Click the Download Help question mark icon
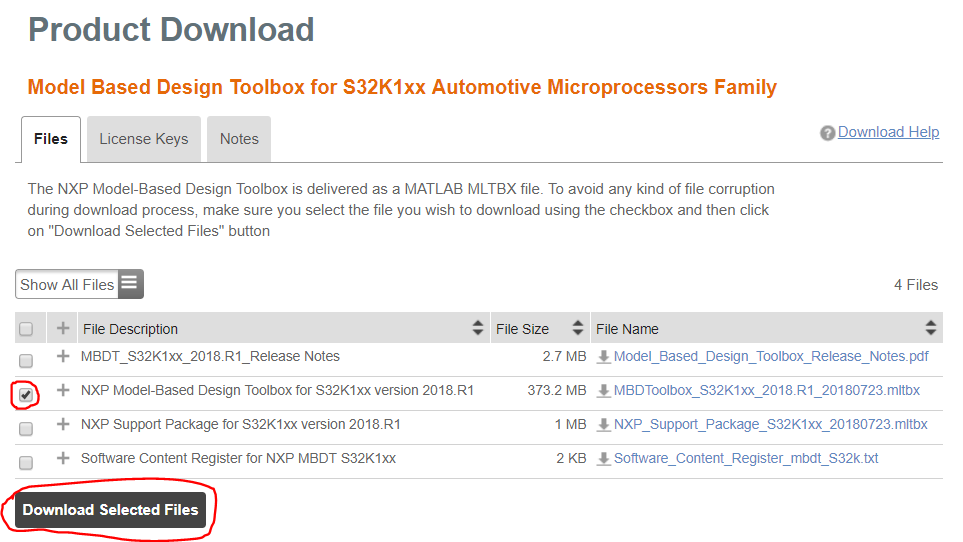The height and width of the screenshot is (542, 963). pyautogui.click(x=827, y=133)
